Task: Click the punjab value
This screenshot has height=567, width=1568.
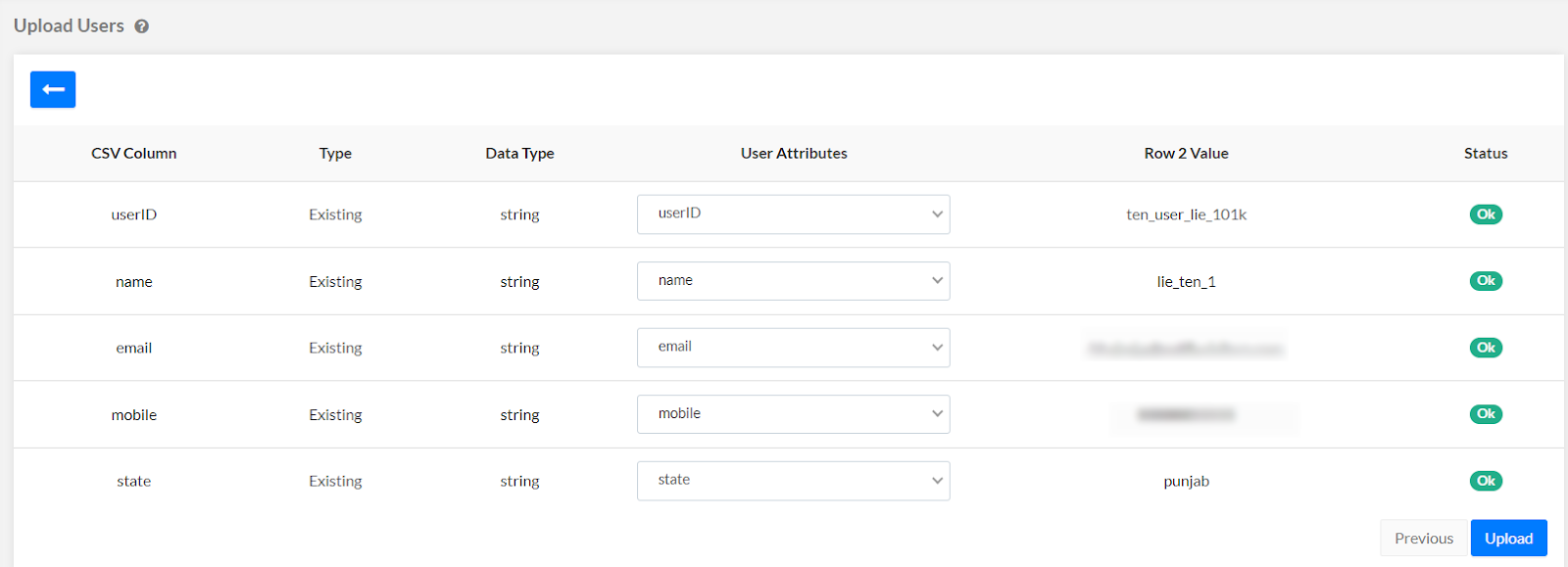Action: (x=1186, y=482)
